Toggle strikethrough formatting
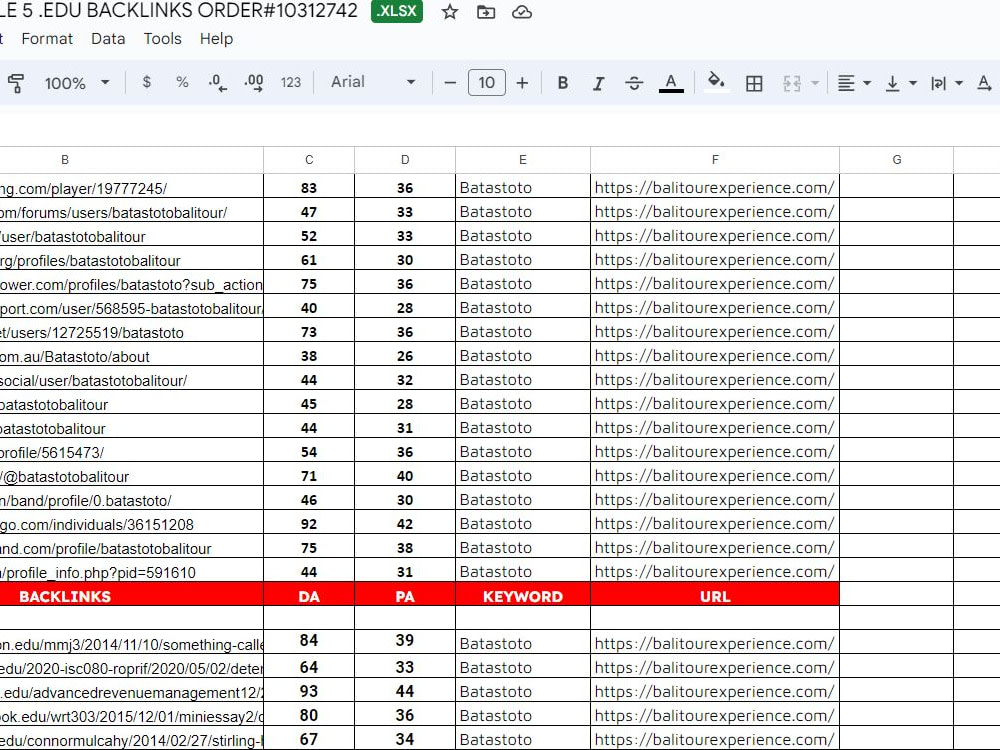This screenshot has height=750, width=1000. 634,83
